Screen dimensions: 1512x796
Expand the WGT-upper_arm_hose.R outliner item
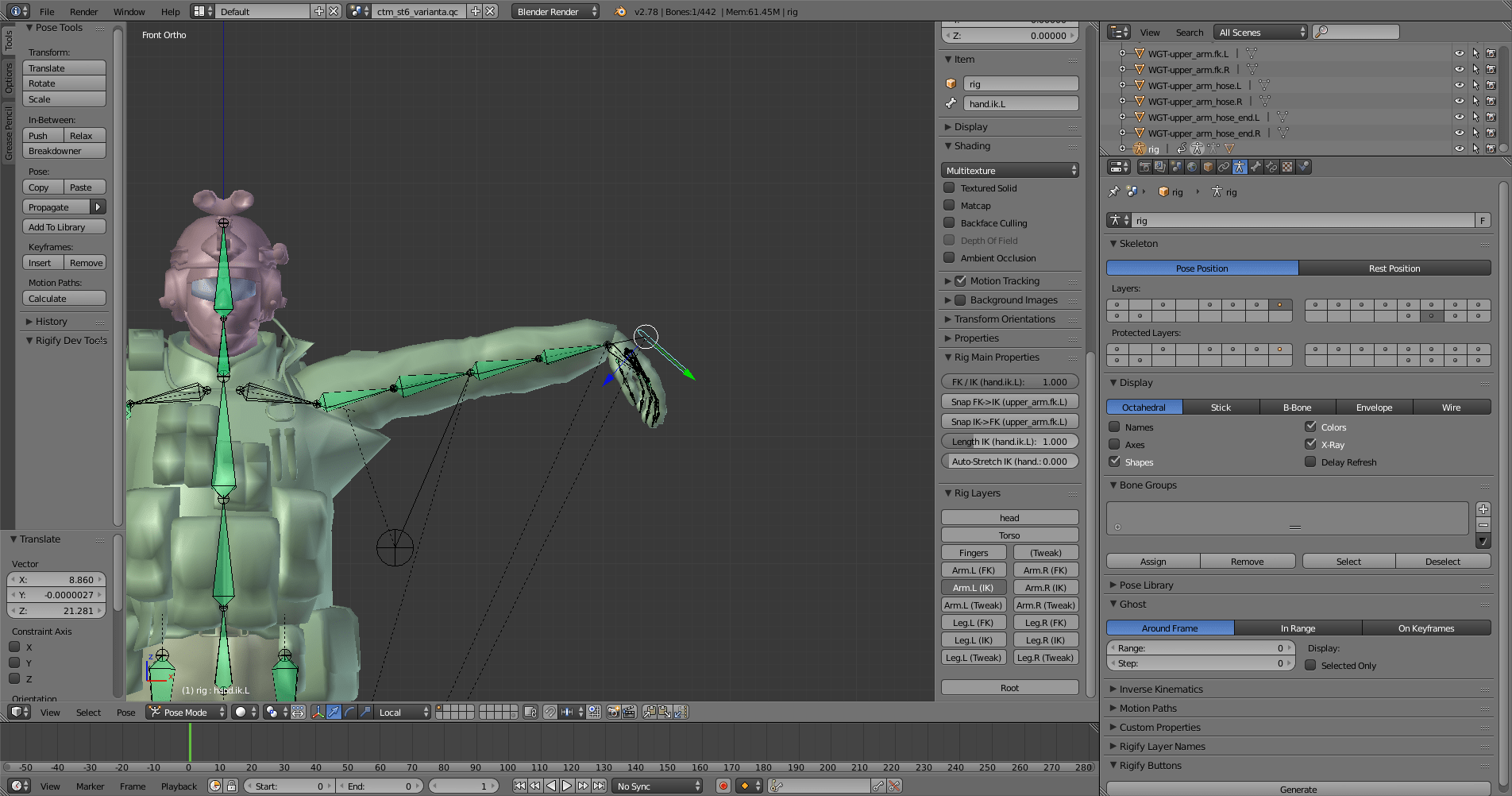[1122, 101]
